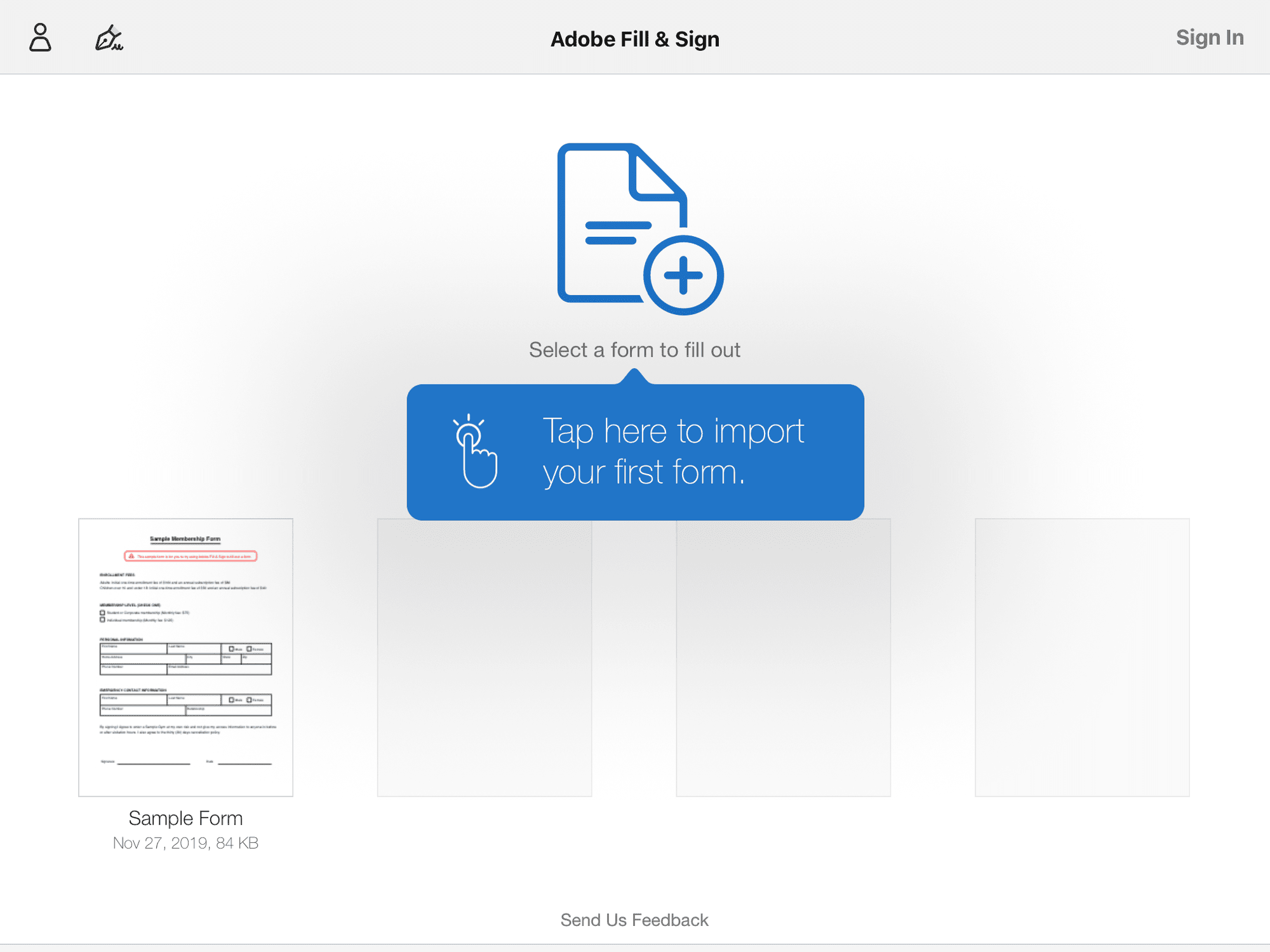
Task: Tap the add document import icon
Action: [x=640, y=229]
